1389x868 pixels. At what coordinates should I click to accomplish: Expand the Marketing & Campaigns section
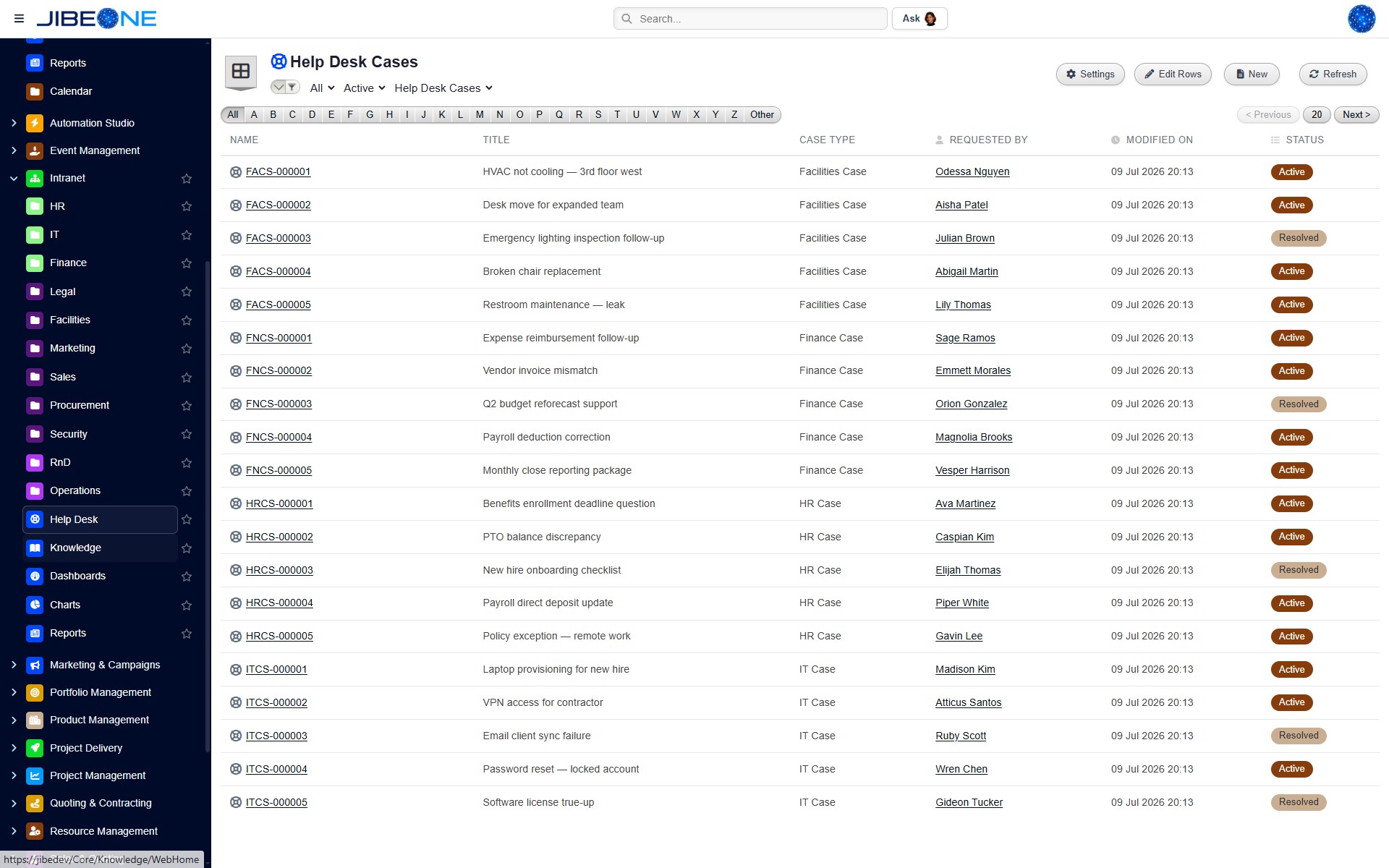14,665
